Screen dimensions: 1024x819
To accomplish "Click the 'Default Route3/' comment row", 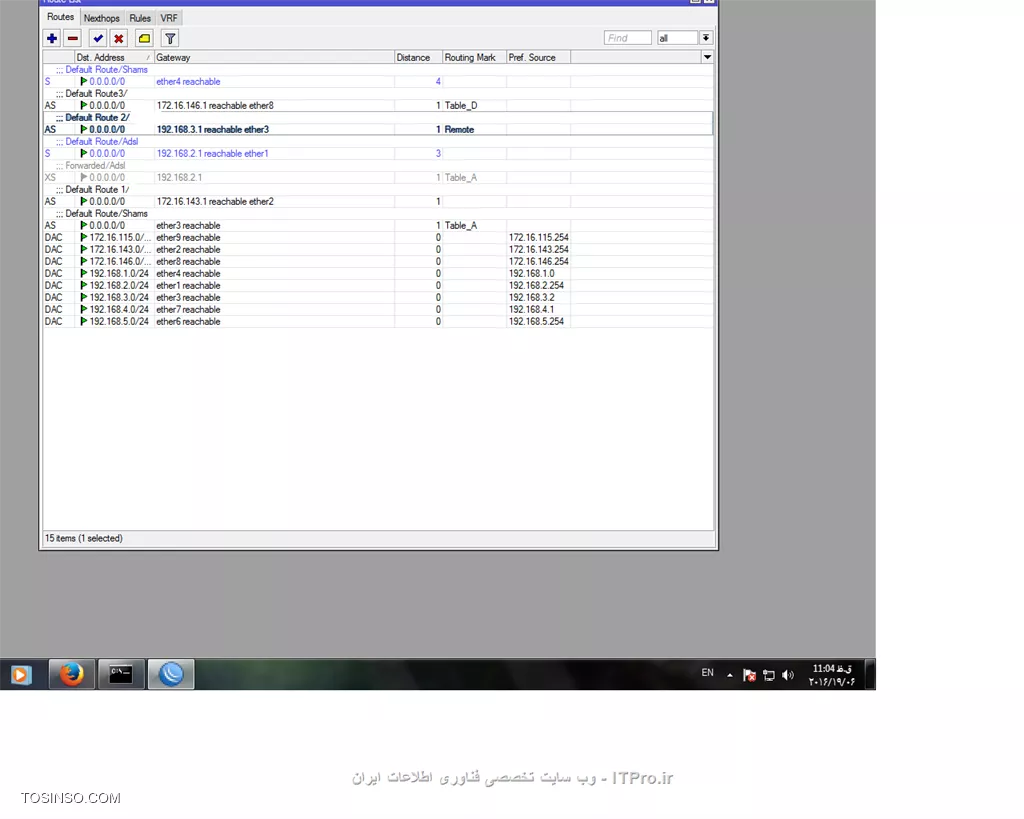I will click(377, 93).
